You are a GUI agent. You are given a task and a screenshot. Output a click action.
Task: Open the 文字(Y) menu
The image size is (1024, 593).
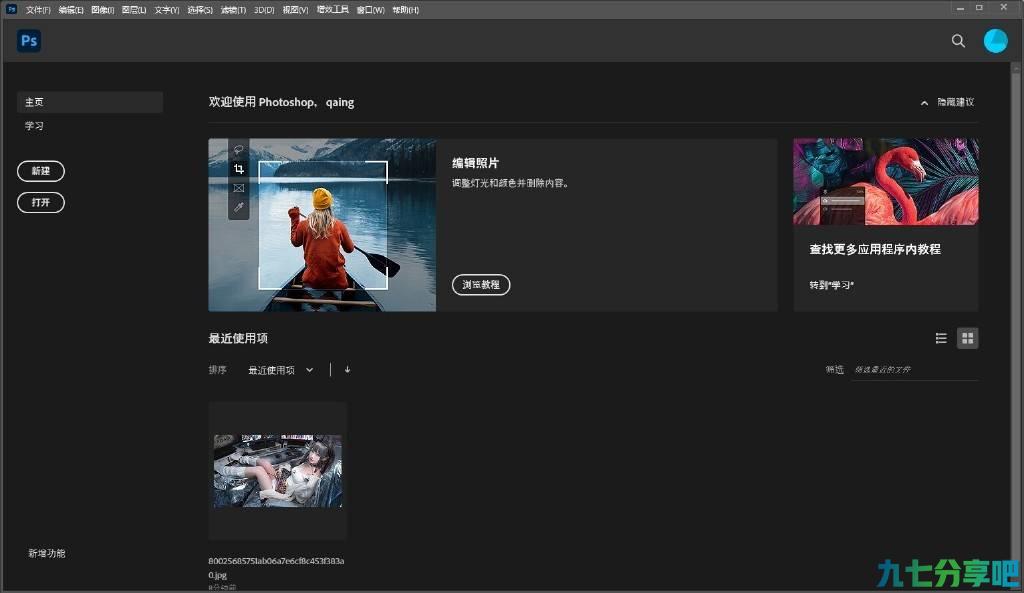[x=167, y=10]
